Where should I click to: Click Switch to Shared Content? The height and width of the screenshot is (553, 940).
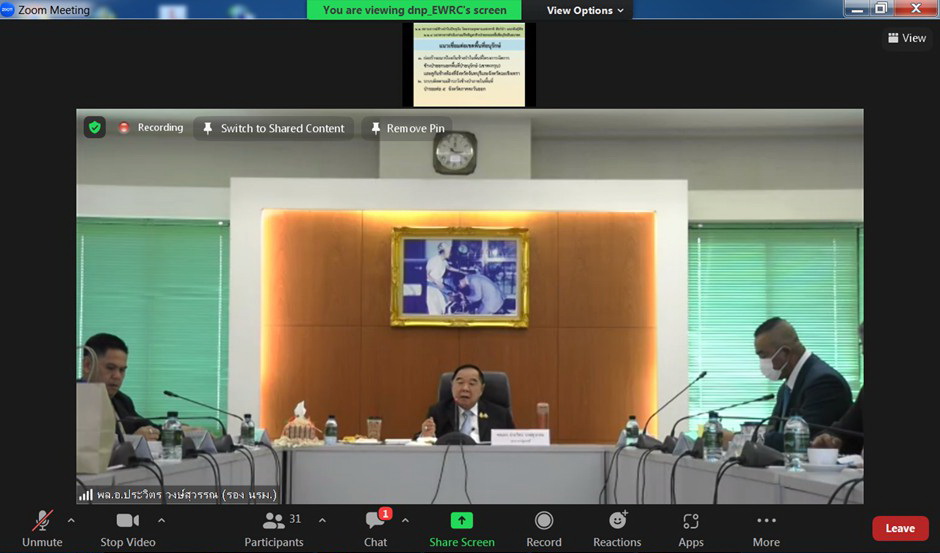tap(273, 128)
